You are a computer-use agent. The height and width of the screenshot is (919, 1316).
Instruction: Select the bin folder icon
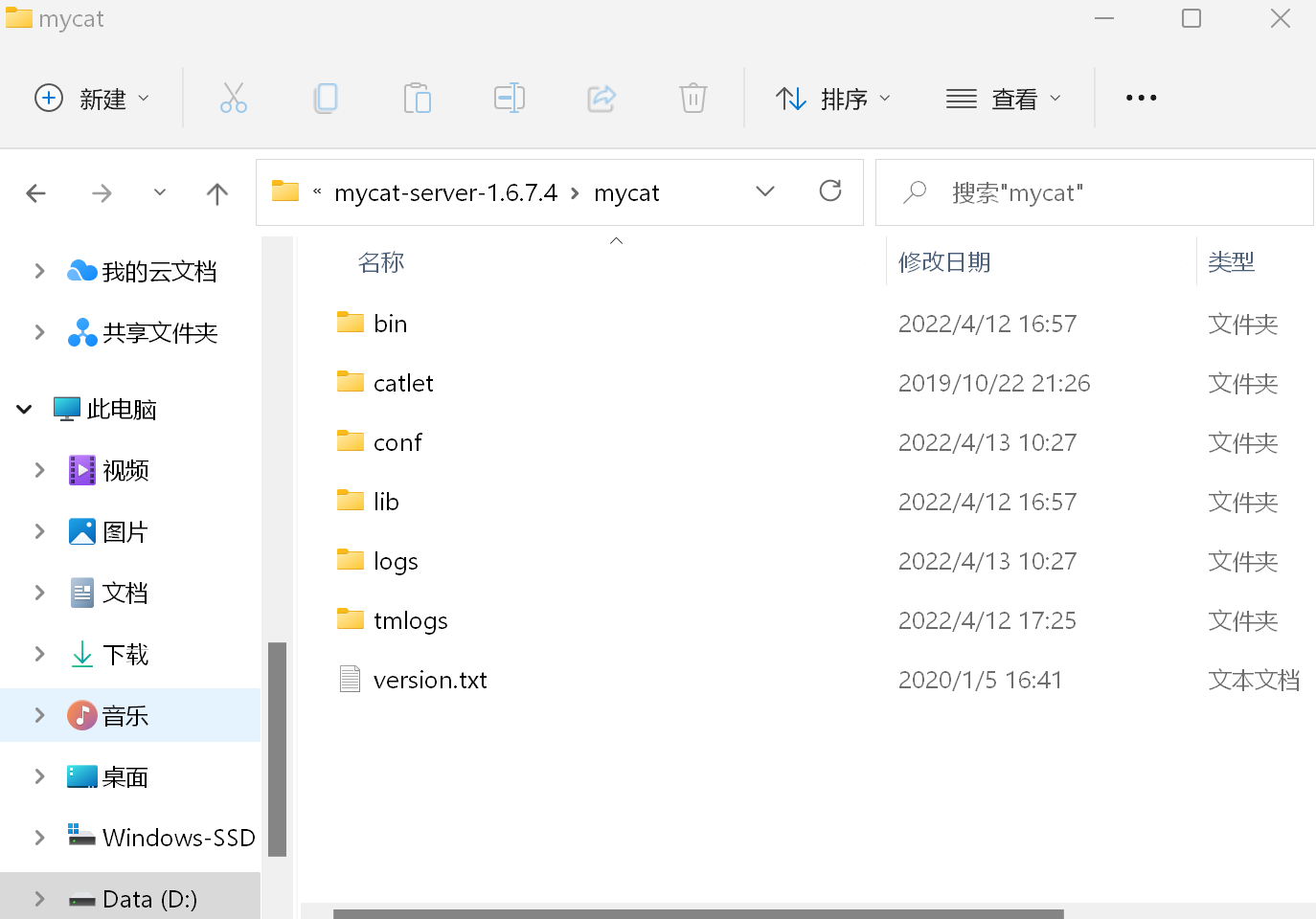click(x=351, y=323)
